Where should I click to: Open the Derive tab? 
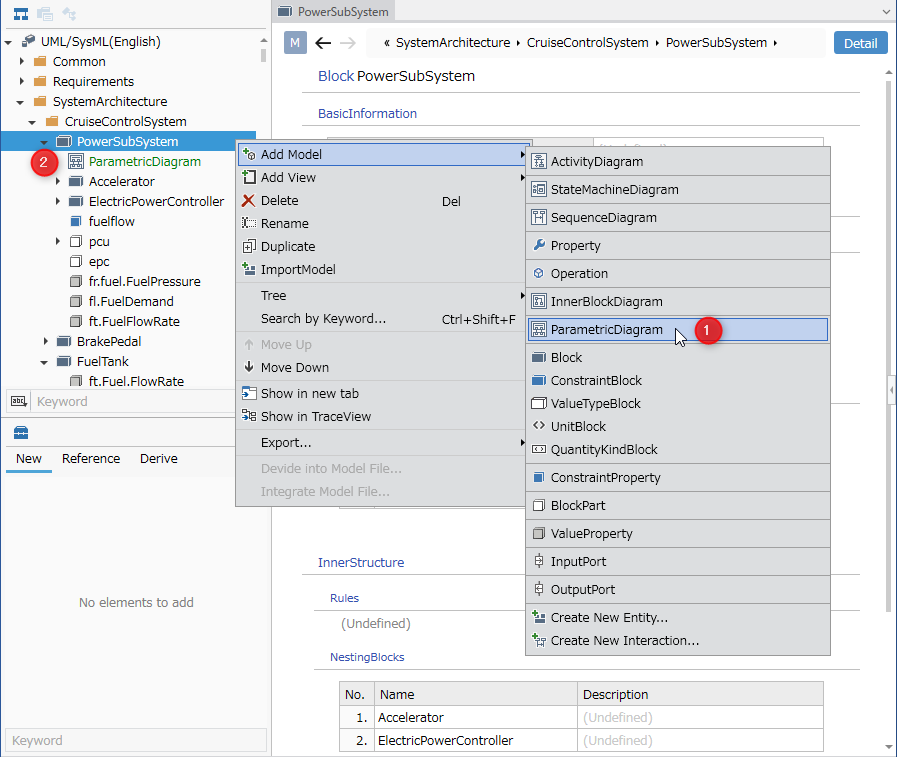tap(159, 458)
